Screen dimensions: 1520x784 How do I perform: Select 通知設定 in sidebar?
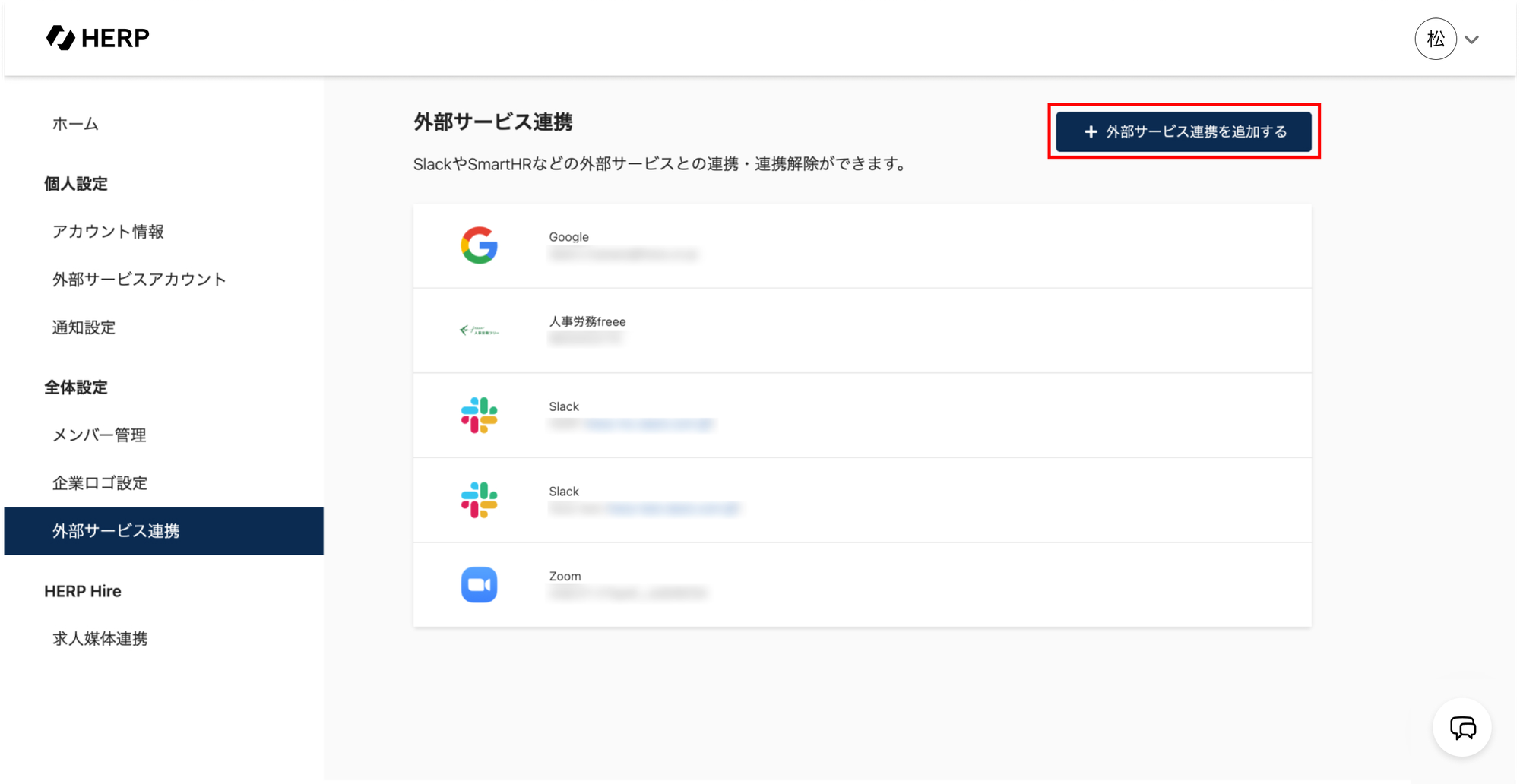84,327
